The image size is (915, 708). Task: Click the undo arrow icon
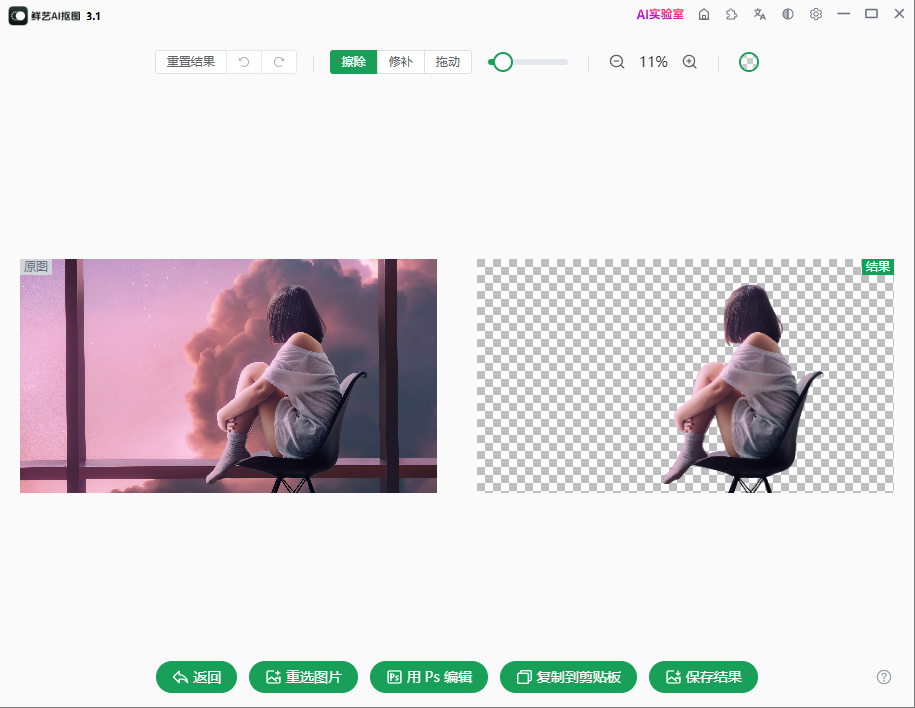pyautogui.click(x=243, y=61)
